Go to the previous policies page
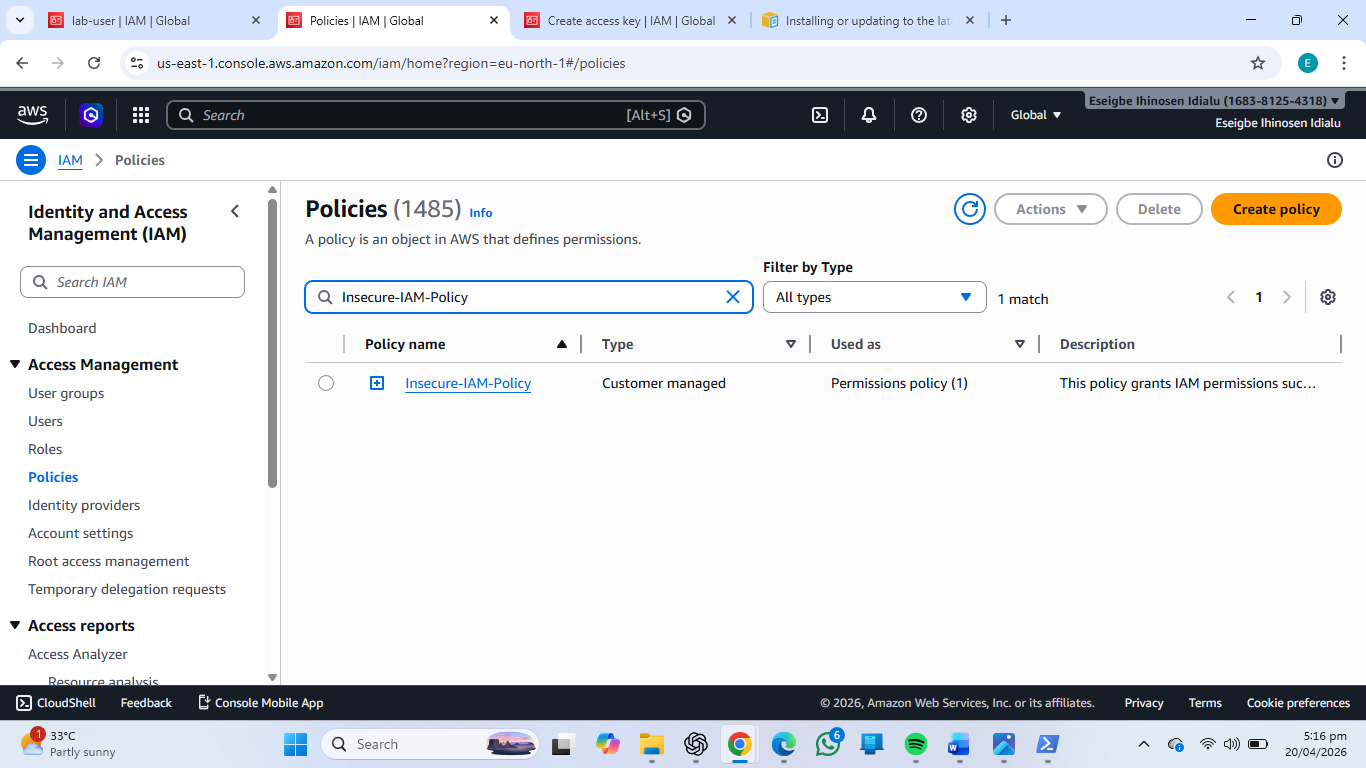 [x=1231, y=297]
